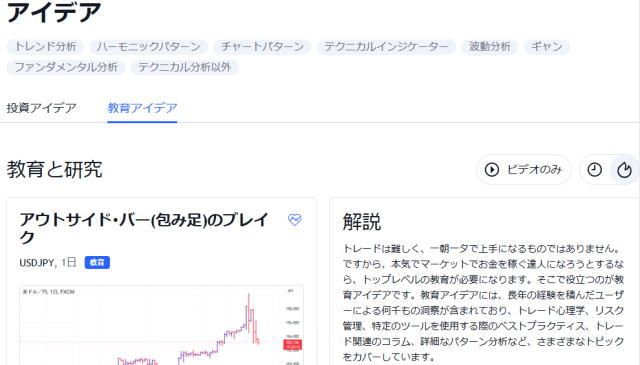Choose the テクニカルインジケーター tag
640x365 pixels.
click(x=386, y=47)
